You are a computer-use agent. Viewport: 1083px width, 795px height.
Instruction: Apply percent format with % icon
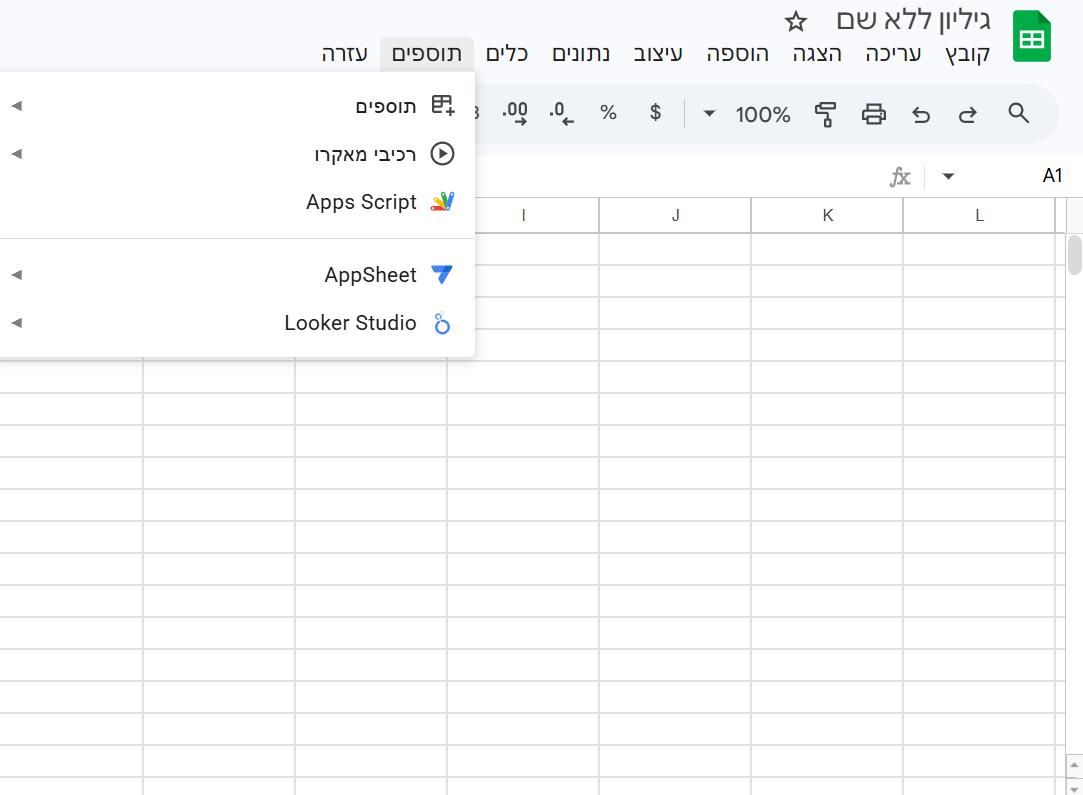click(608, 113)
